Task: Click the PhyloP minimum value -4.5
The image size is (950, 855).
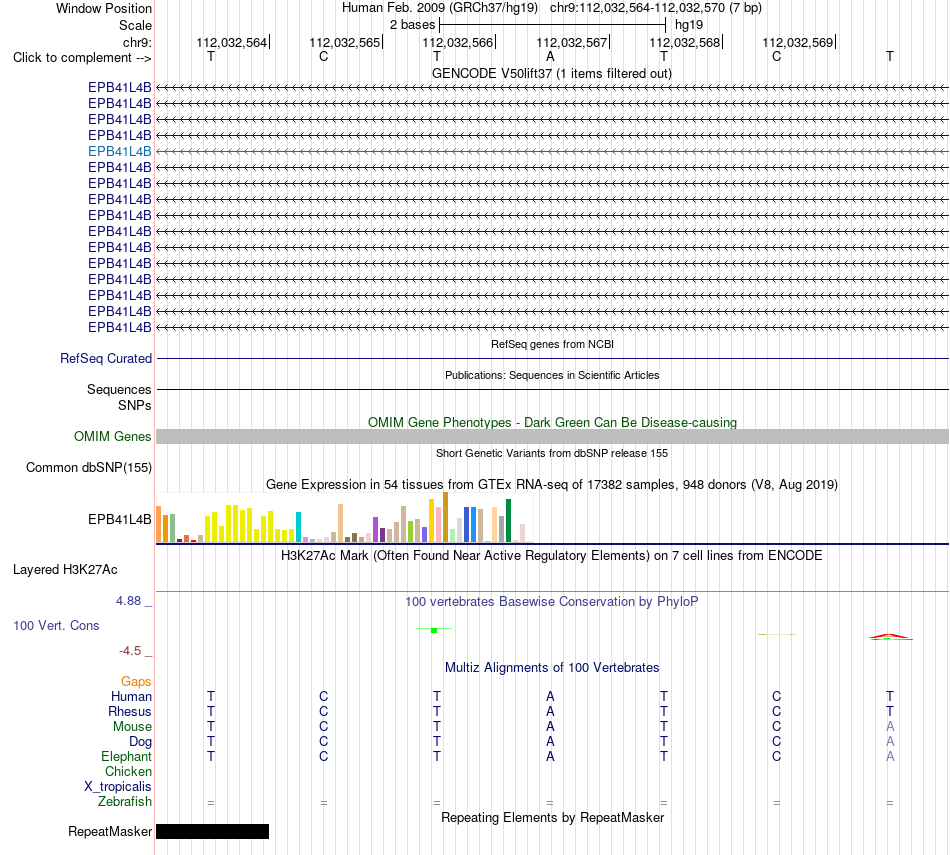Action: point(130,651)
